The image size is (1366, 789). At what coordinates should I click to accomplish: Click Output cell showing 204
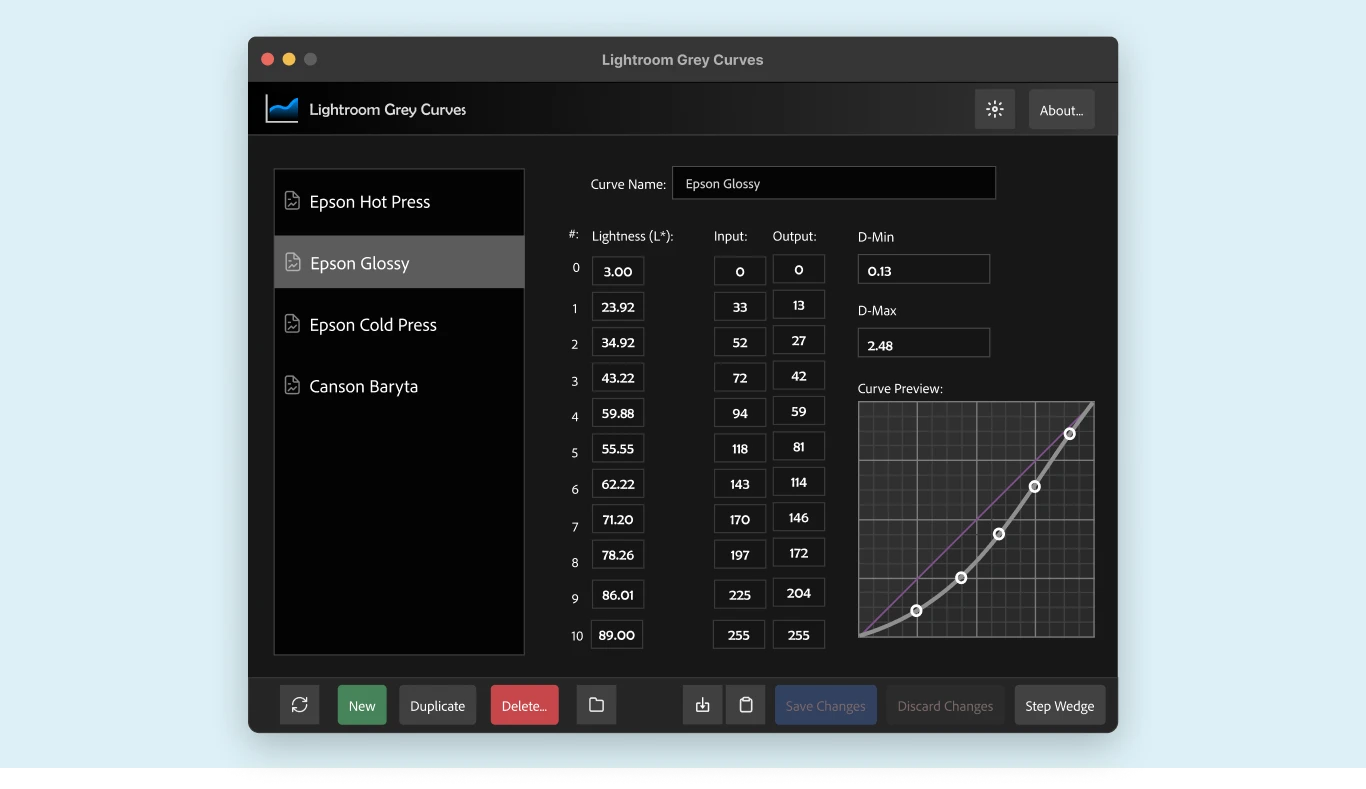click(799, 593)
